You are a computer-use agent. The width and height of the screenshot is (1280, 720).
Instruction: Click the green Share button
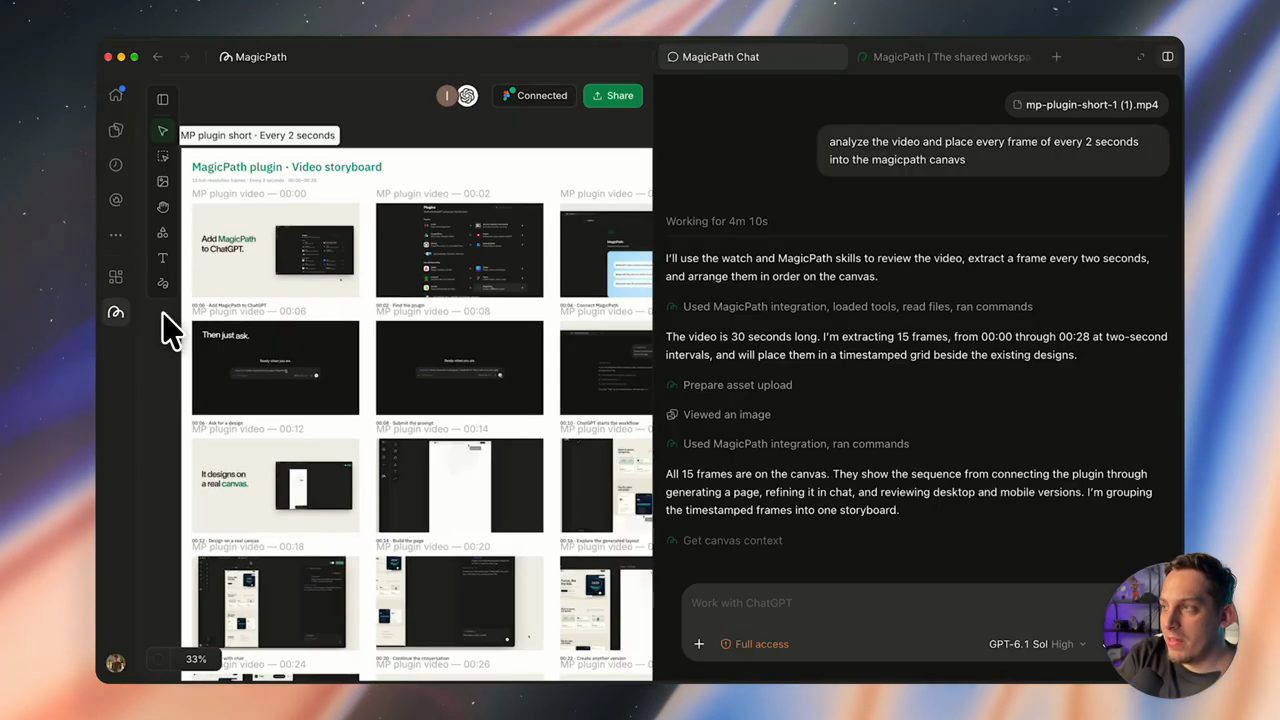613,96
